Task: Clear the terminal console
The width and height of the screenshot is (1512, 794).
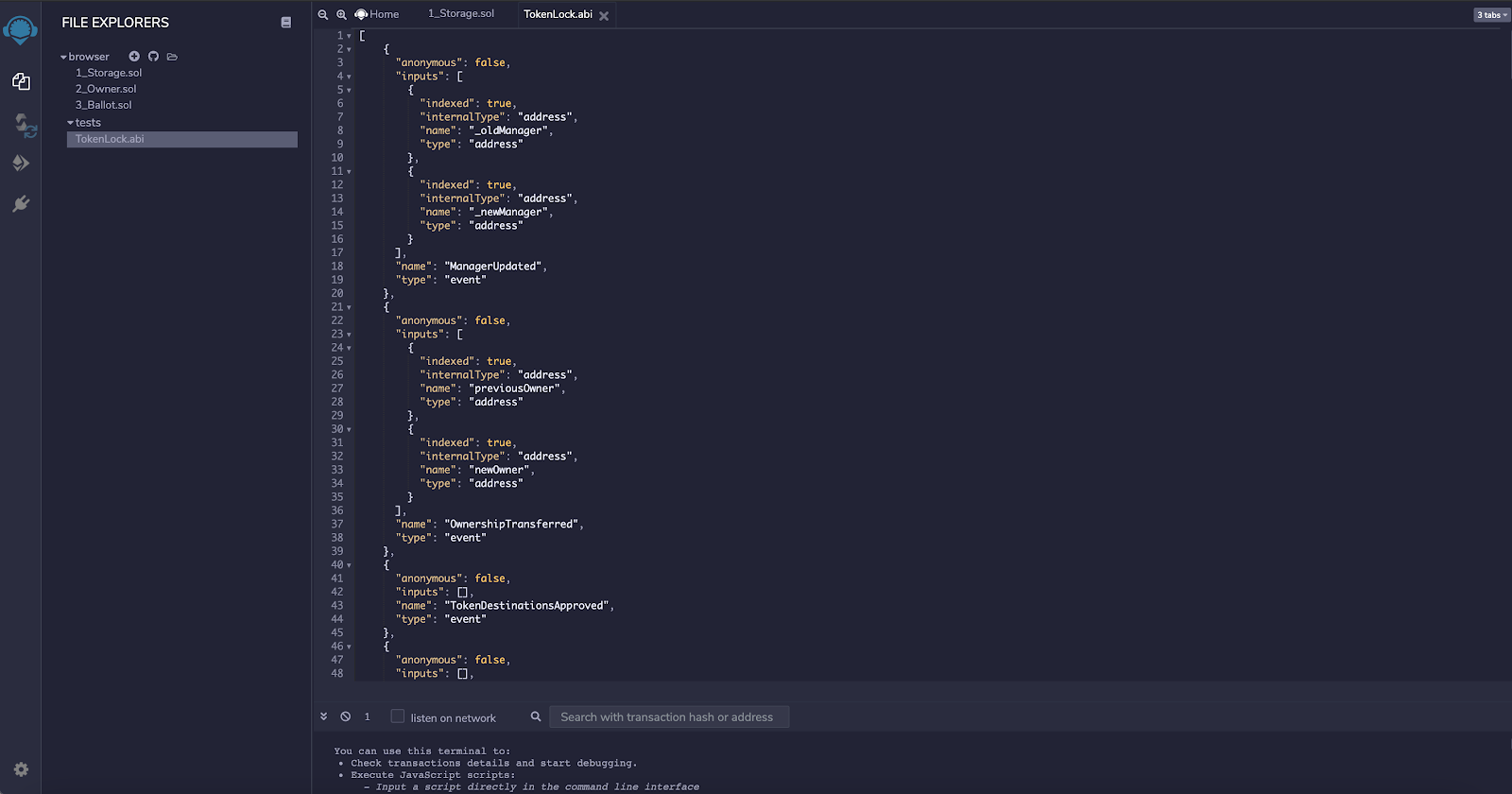Action: 346,716
